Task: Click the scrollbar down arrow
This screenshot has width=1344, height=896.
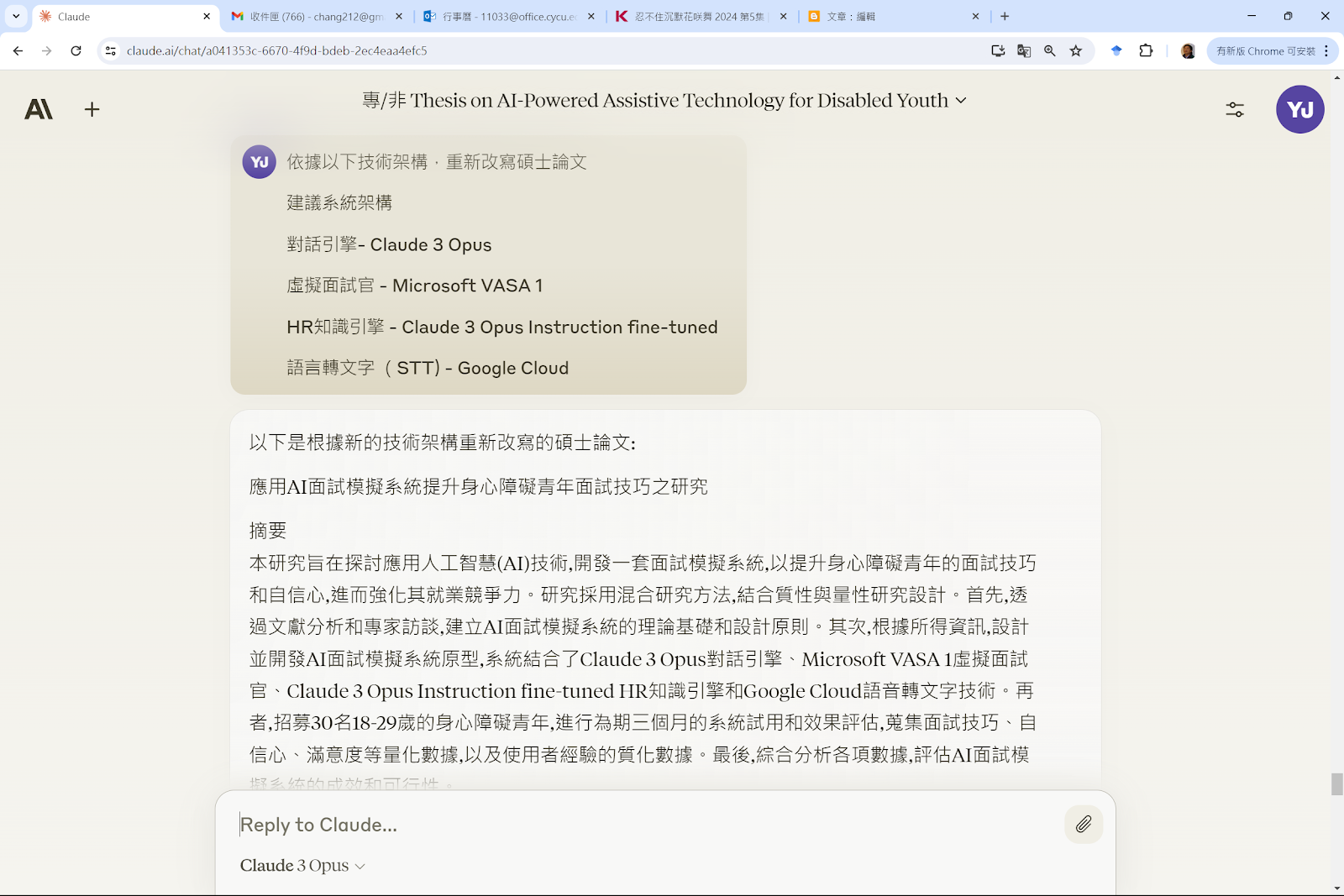Action: pyautogui.click(x=1337, y=888)
